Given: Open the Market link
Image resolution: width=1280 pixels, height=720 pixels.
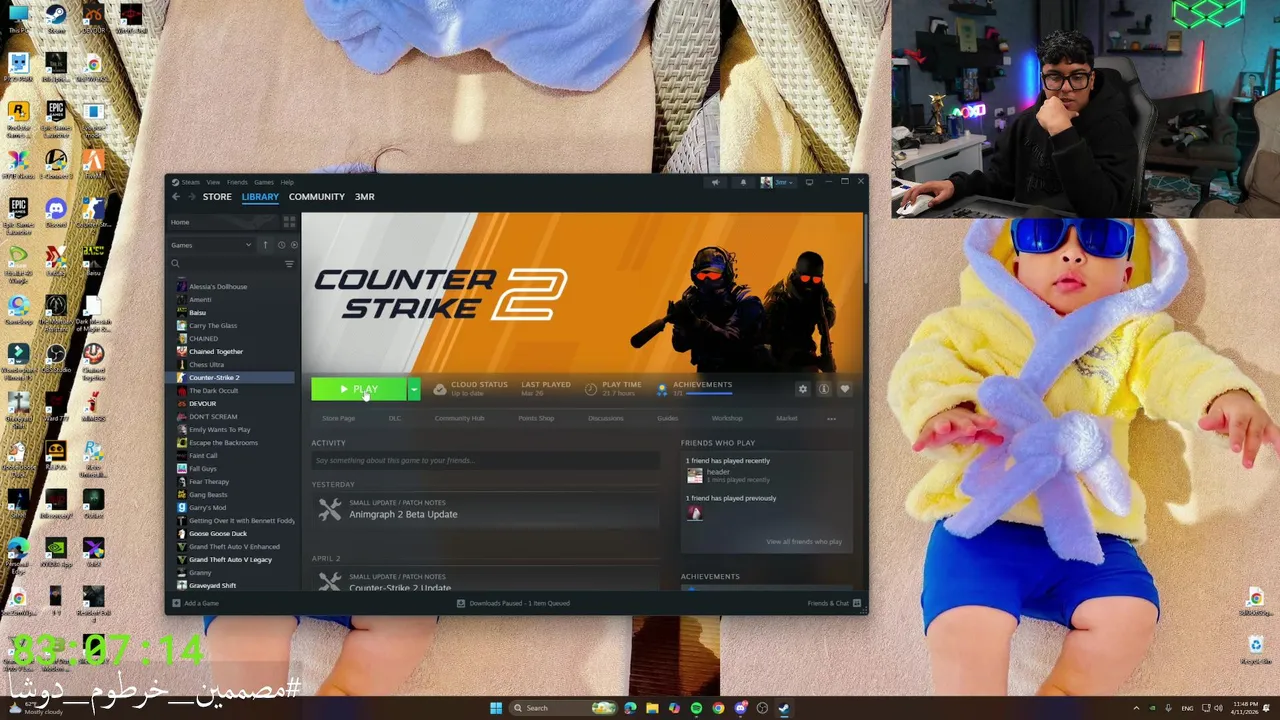Looking at the screenshot, I should pyautogui.click(x=787, y=418).
